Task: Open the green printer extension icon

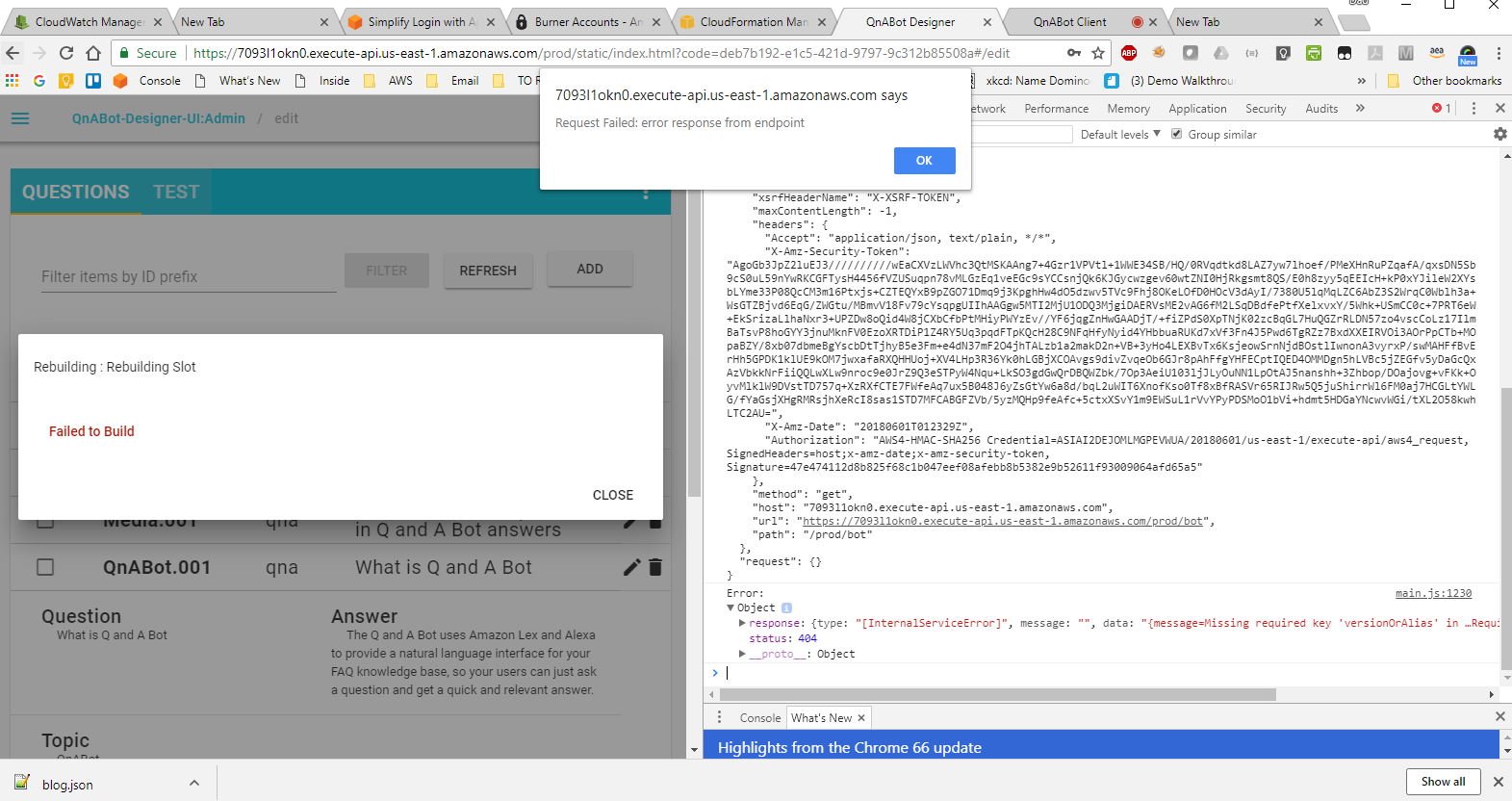Action: tap(1314, 53)
